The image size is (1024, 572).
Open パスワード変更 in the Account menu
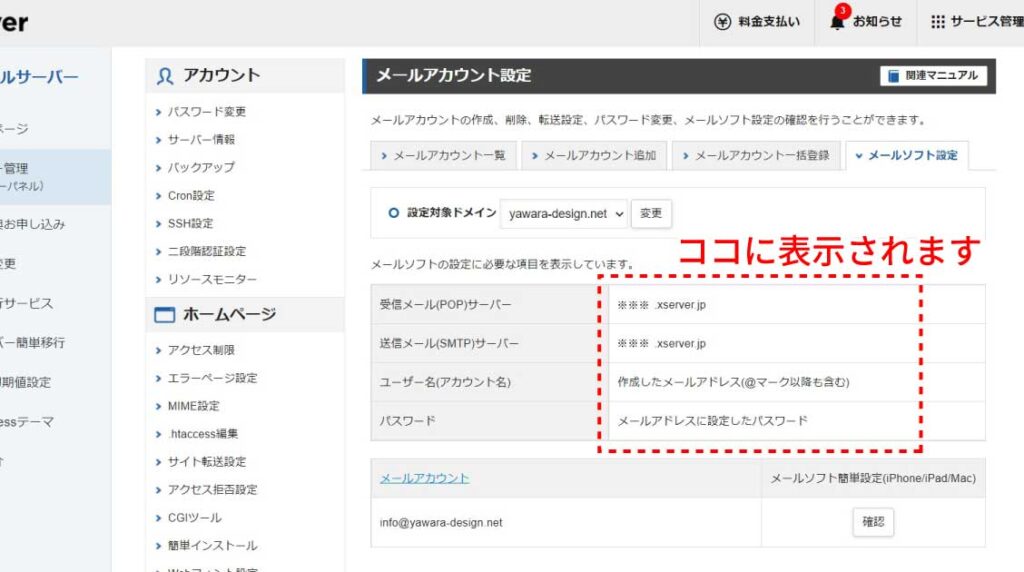pos(206,112)
